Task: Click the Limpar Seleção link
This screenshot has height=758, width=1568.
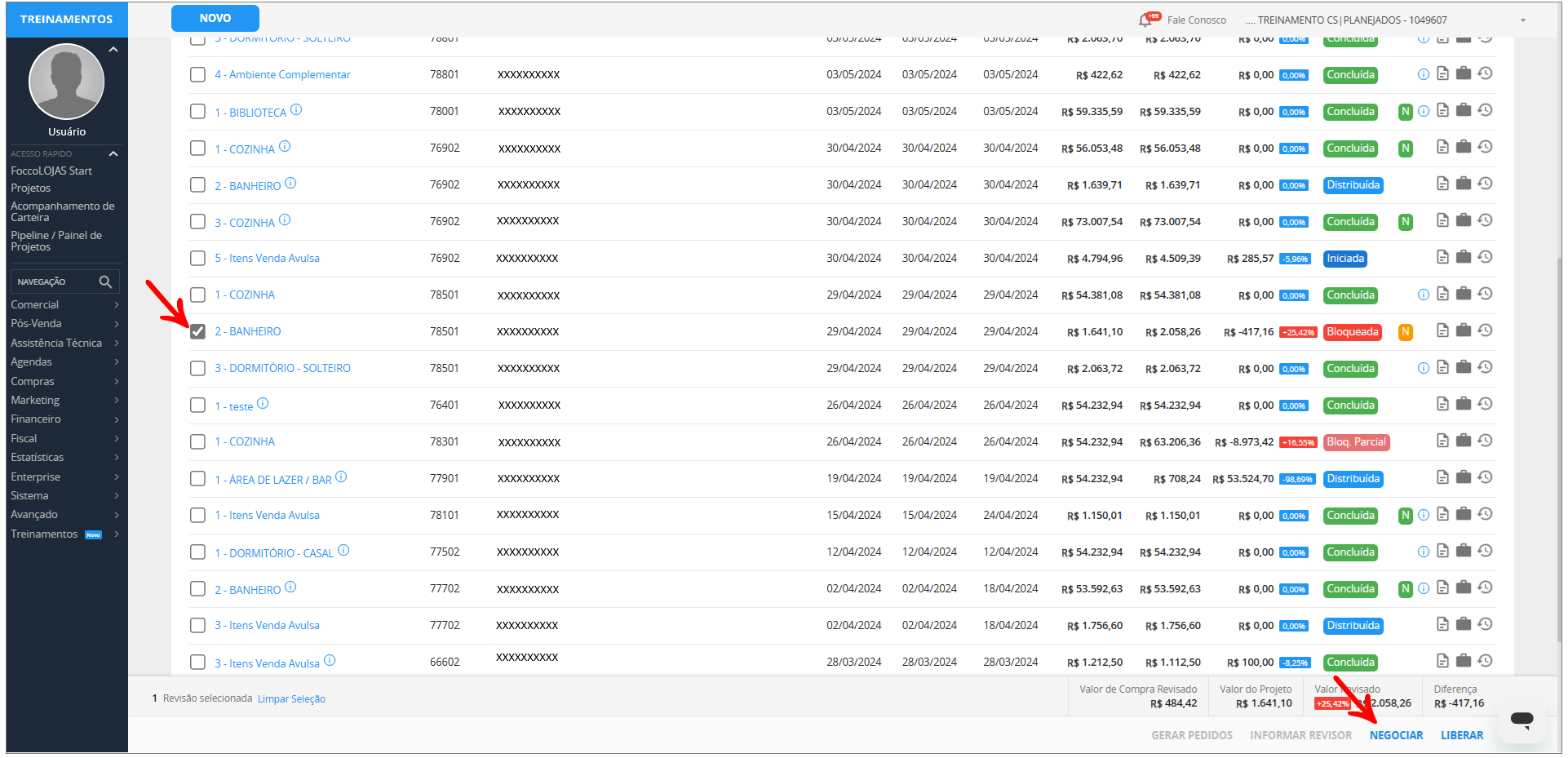Action: 291,699
